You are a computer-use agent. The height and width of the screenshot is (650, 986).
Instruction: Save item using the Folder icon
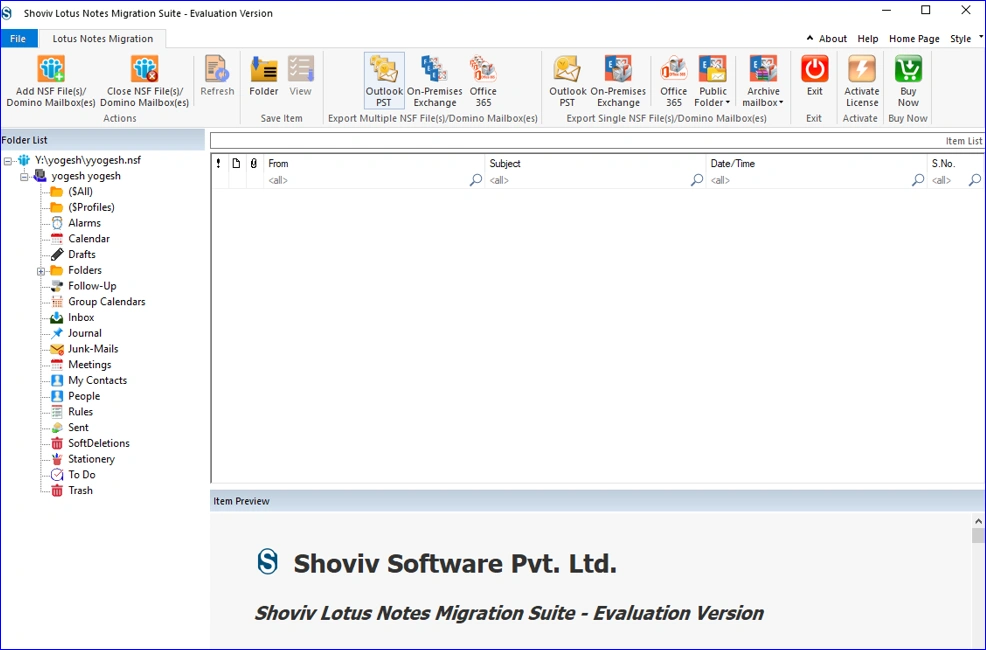pos(263,80)
